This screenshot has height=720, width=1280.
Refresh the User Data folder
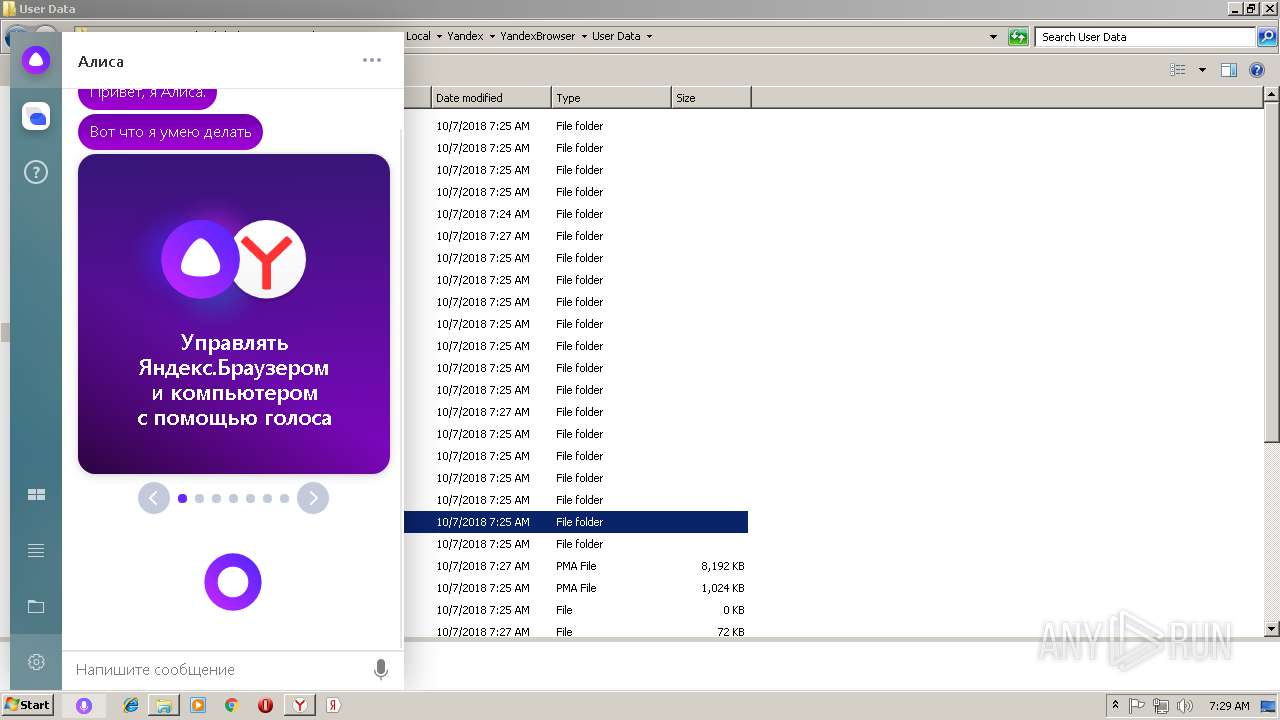(x=1018, y=37)
